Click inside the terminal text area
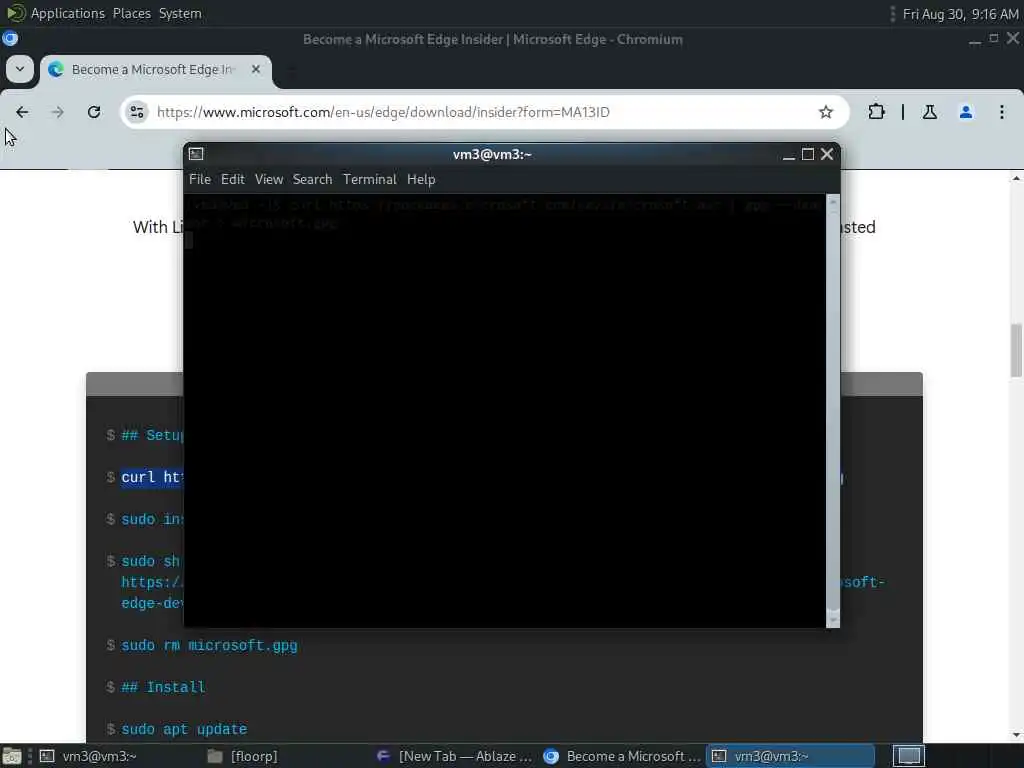Viewport: 1024px width, 768px height. pyautogui.click(x=505, y=410)
